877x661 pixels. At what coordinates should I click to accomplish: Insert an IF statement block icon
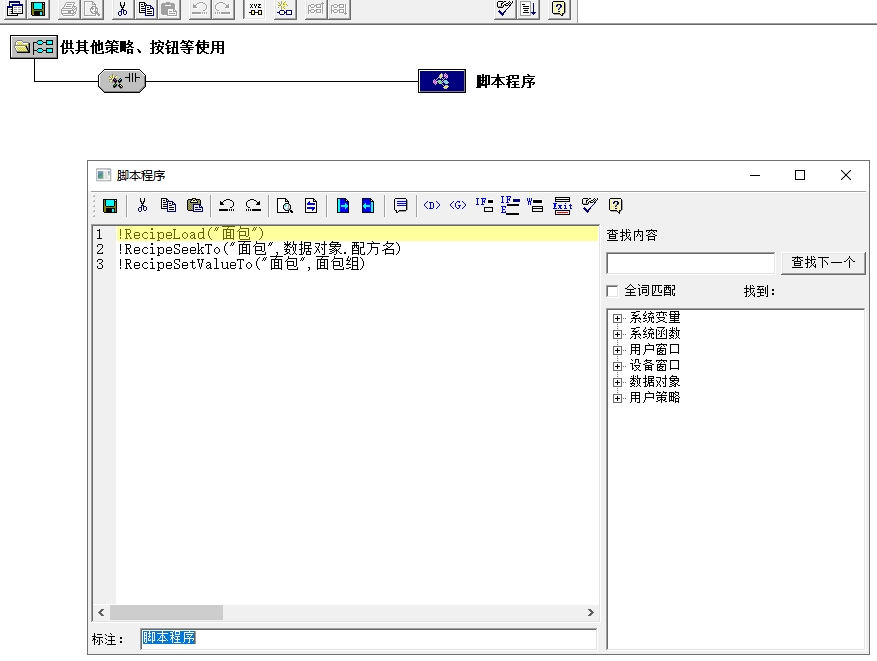tap(484, 205)
